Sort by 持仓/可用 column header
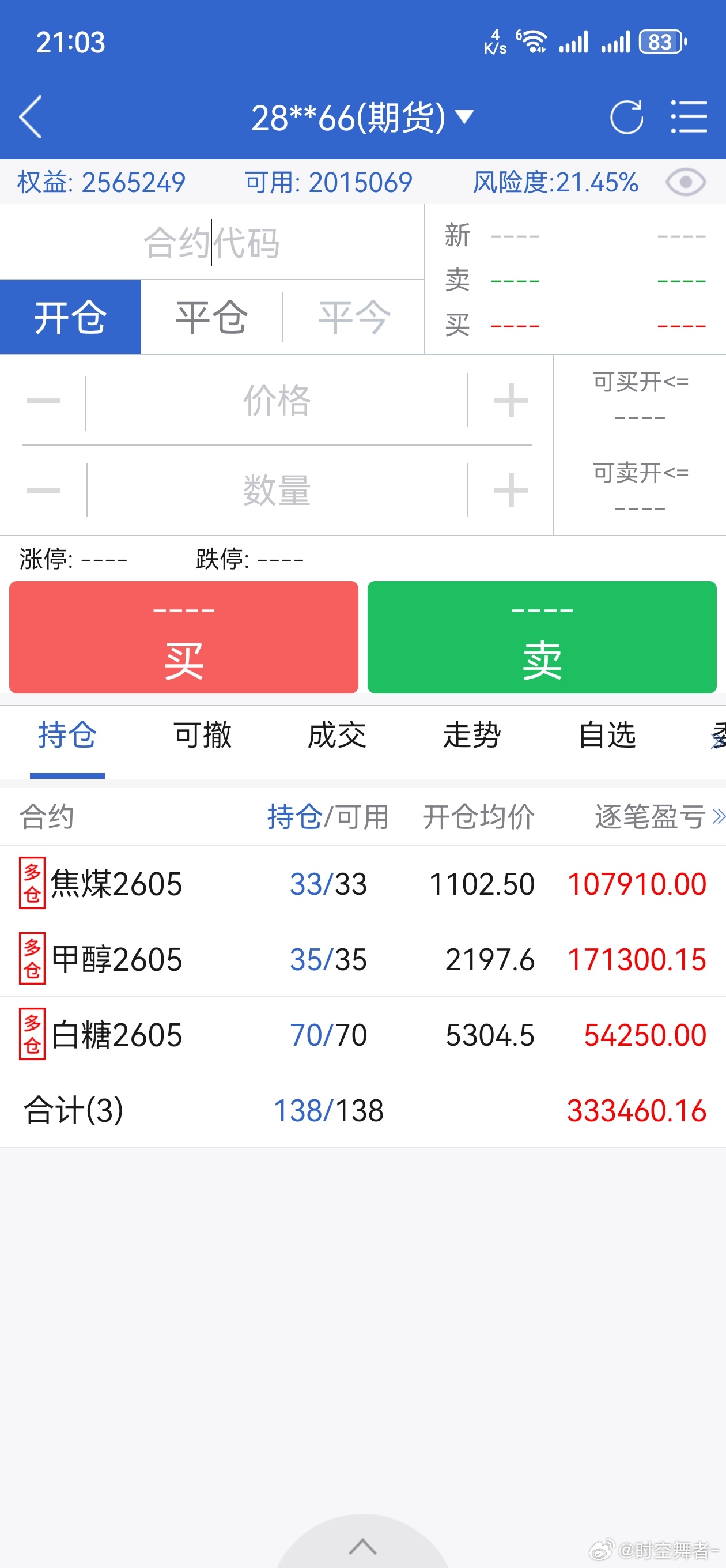Viewport: 726px width, 1568px height. [328, 817]
